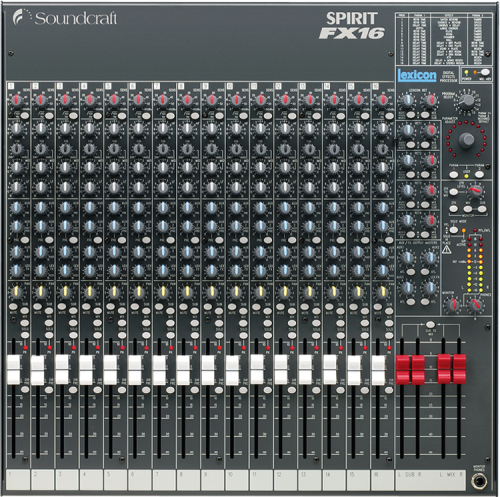Click the AUX1 output master knob
Screen dimensions: 500x497
(407, 258)
